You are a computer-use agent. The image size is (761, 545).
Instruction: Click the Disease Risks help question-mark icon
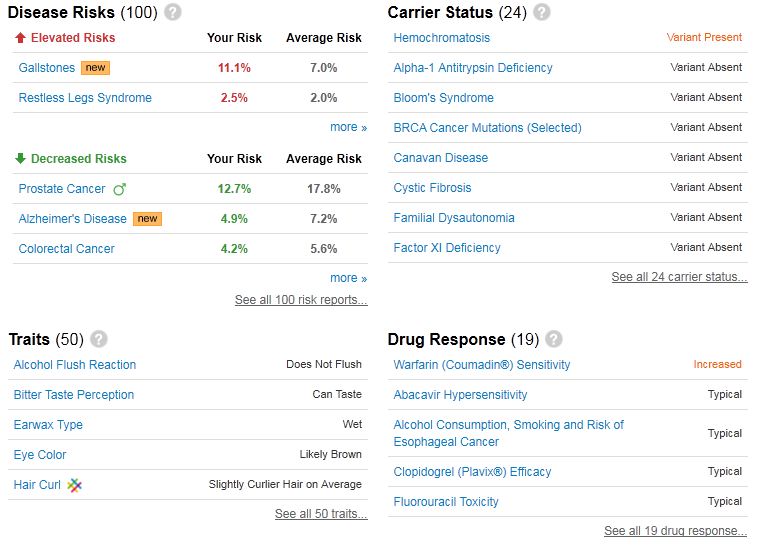[x=173, y=12]
